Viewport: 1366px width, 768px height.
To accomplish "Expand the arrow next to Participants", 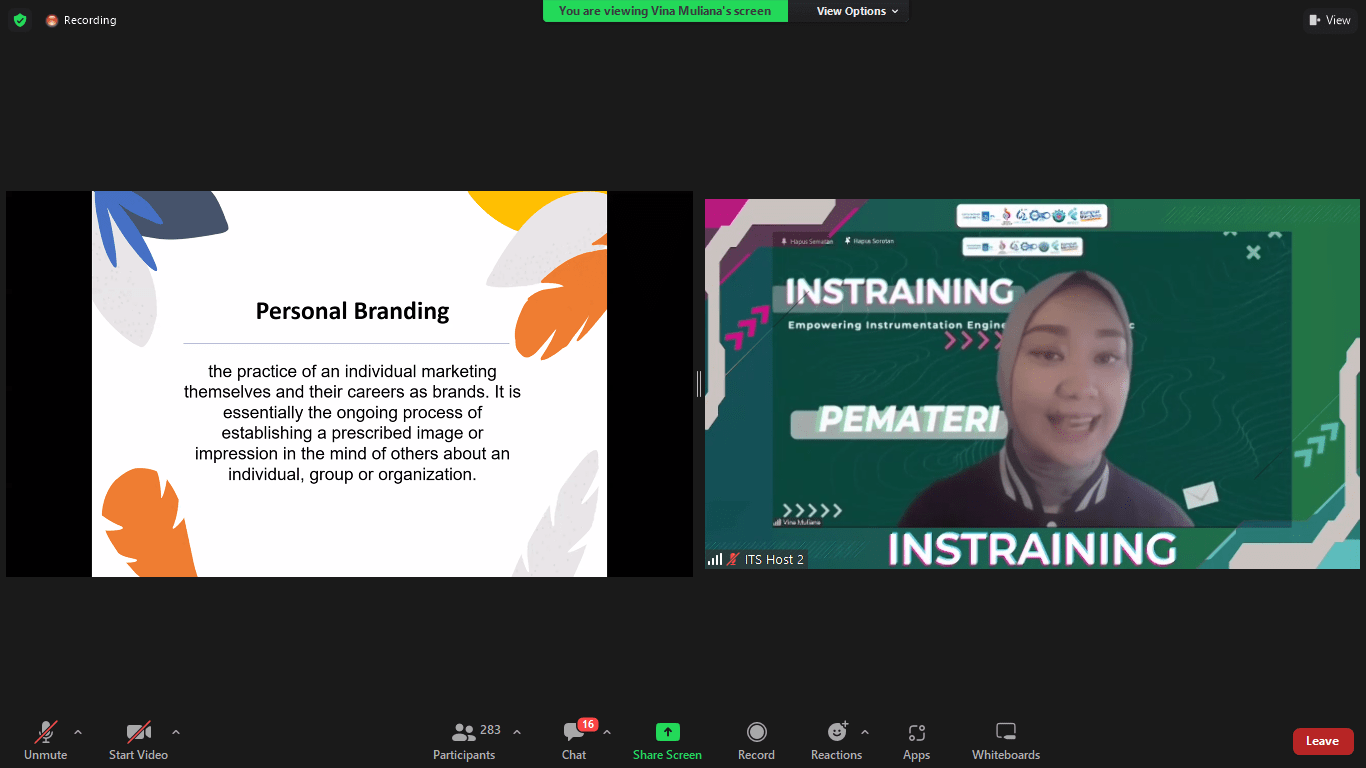I will click(517, 732).
